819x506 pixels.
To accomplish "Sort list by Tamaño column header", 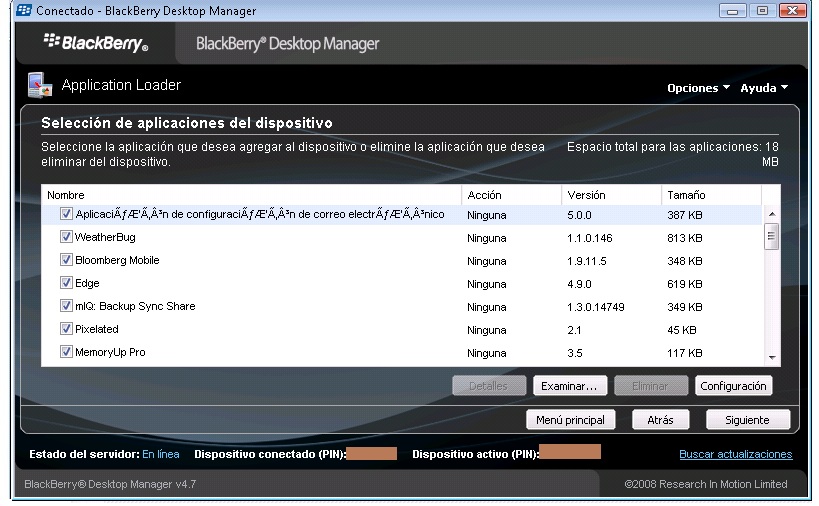I will [x=711, y=195].
